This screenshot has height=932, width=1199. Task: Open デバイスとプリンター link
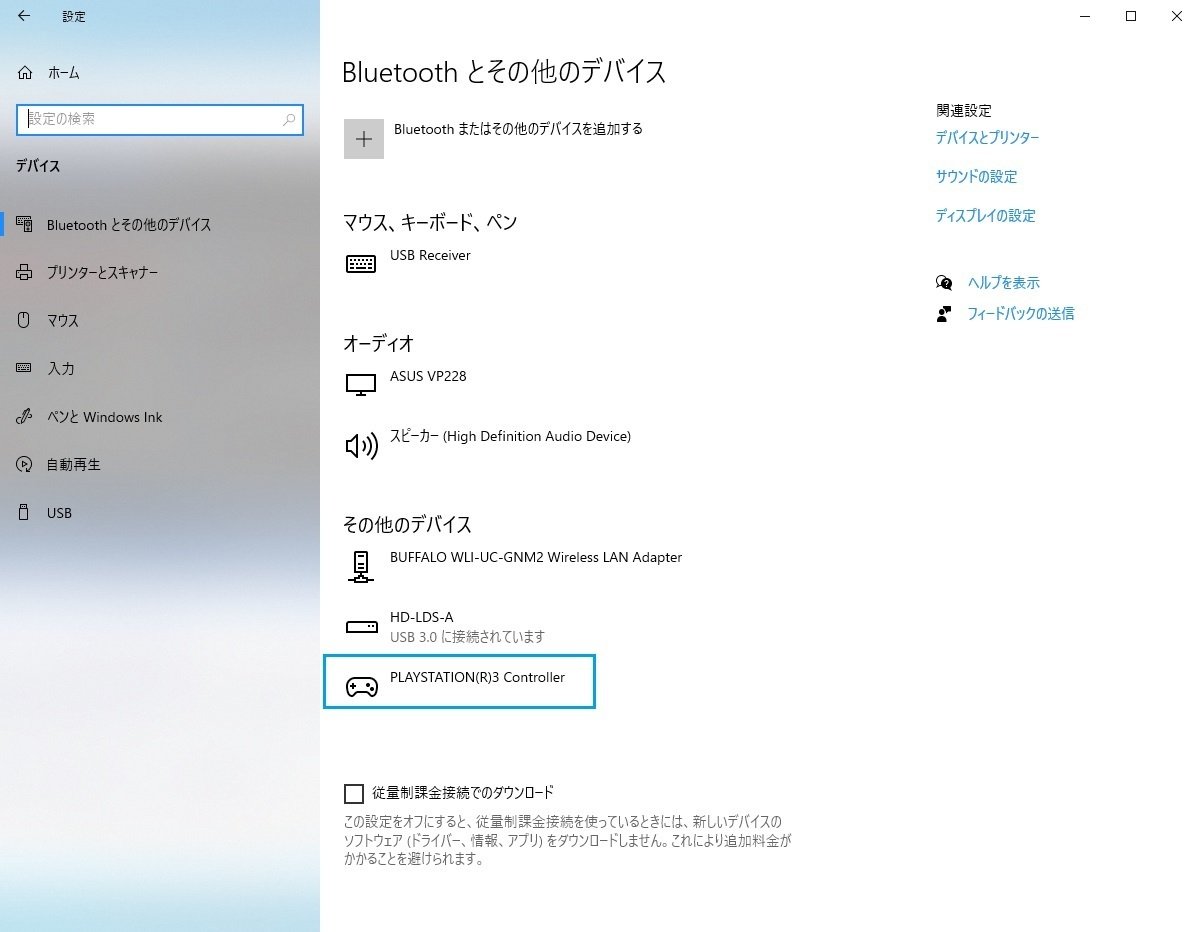[987, 138]
